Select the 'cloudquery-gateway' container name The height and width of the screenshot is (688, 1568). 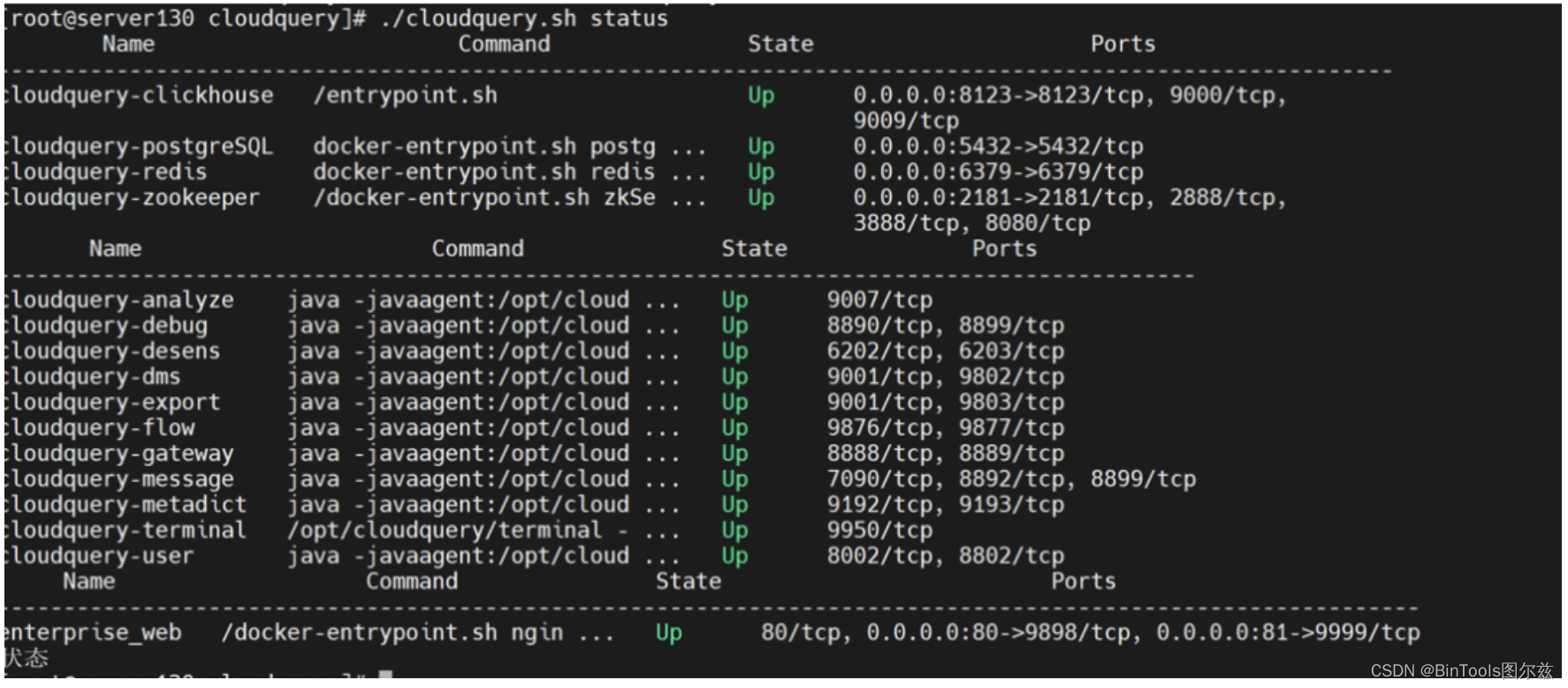tap(119, 455)
